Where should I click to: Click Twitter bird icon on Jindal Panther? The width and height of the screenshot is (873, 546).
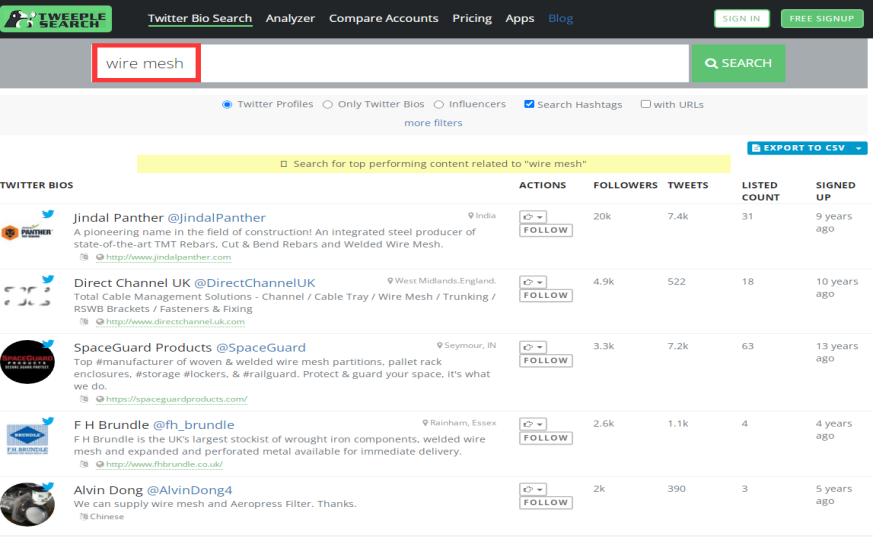tap(48, 214)
